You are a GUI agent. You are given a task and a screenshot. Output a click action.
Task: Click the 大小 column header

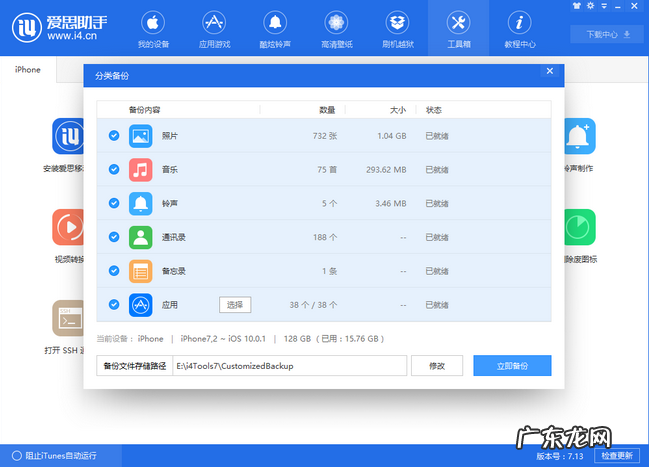coord(398,110)
